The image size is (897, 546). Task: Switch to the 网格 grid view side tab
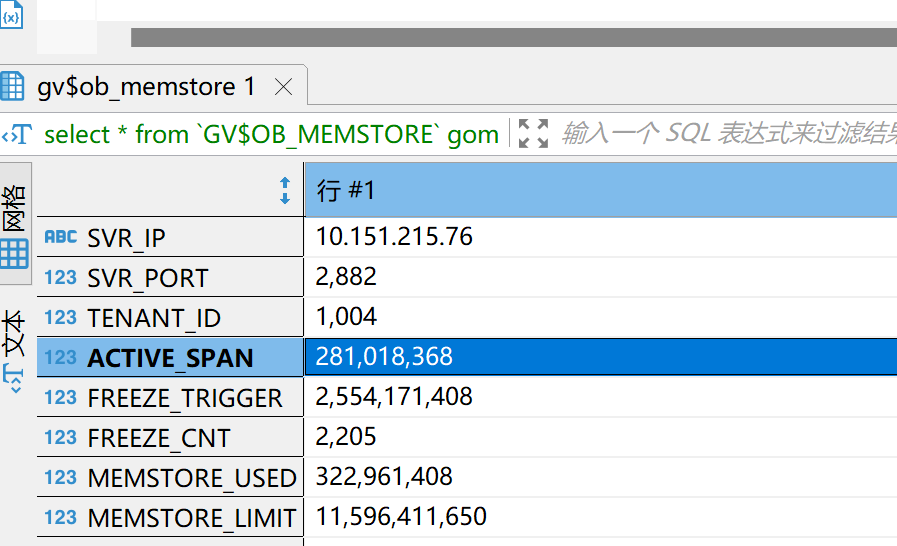click(15, 225)
